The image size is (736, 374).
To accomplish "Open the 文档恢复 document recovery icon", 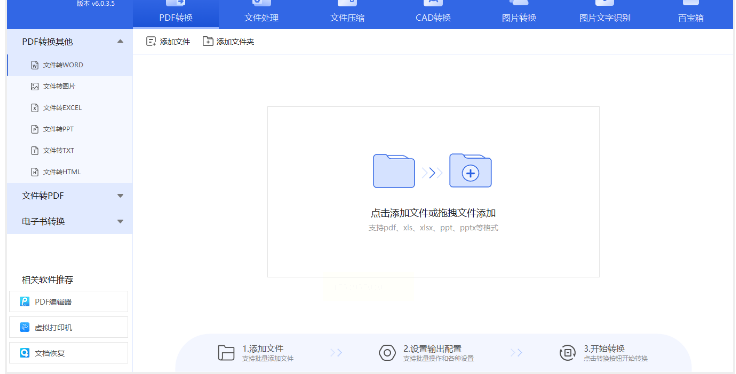I will point(25,353).
